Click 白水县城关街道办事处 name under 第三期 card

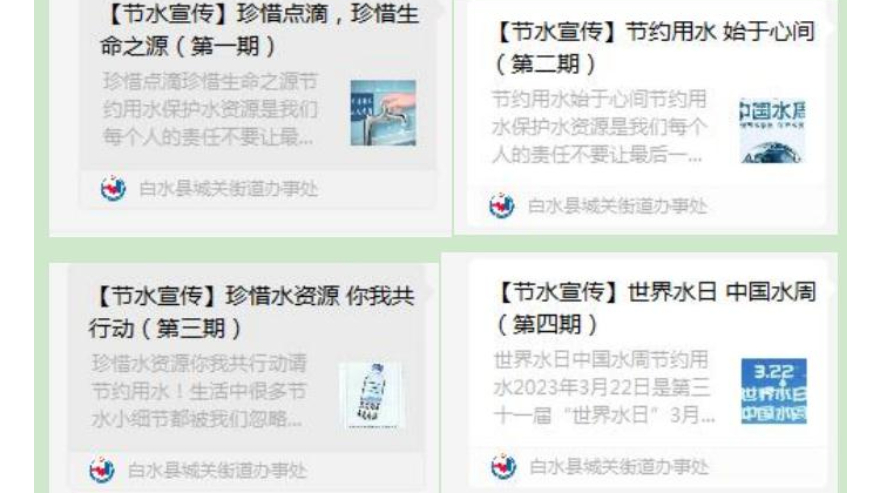pyautogui.click(x=217, y=471)
